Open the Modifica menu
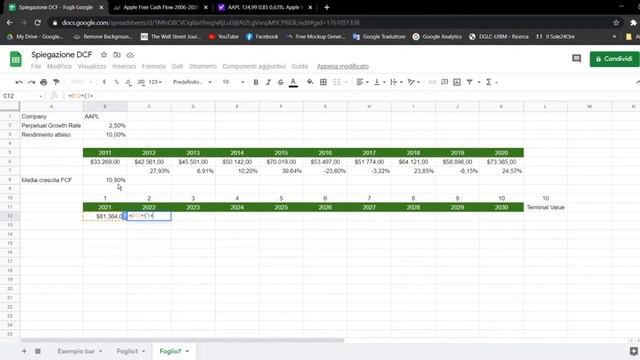Viewport: 640px width, 360px height. (x=59, y=66)
